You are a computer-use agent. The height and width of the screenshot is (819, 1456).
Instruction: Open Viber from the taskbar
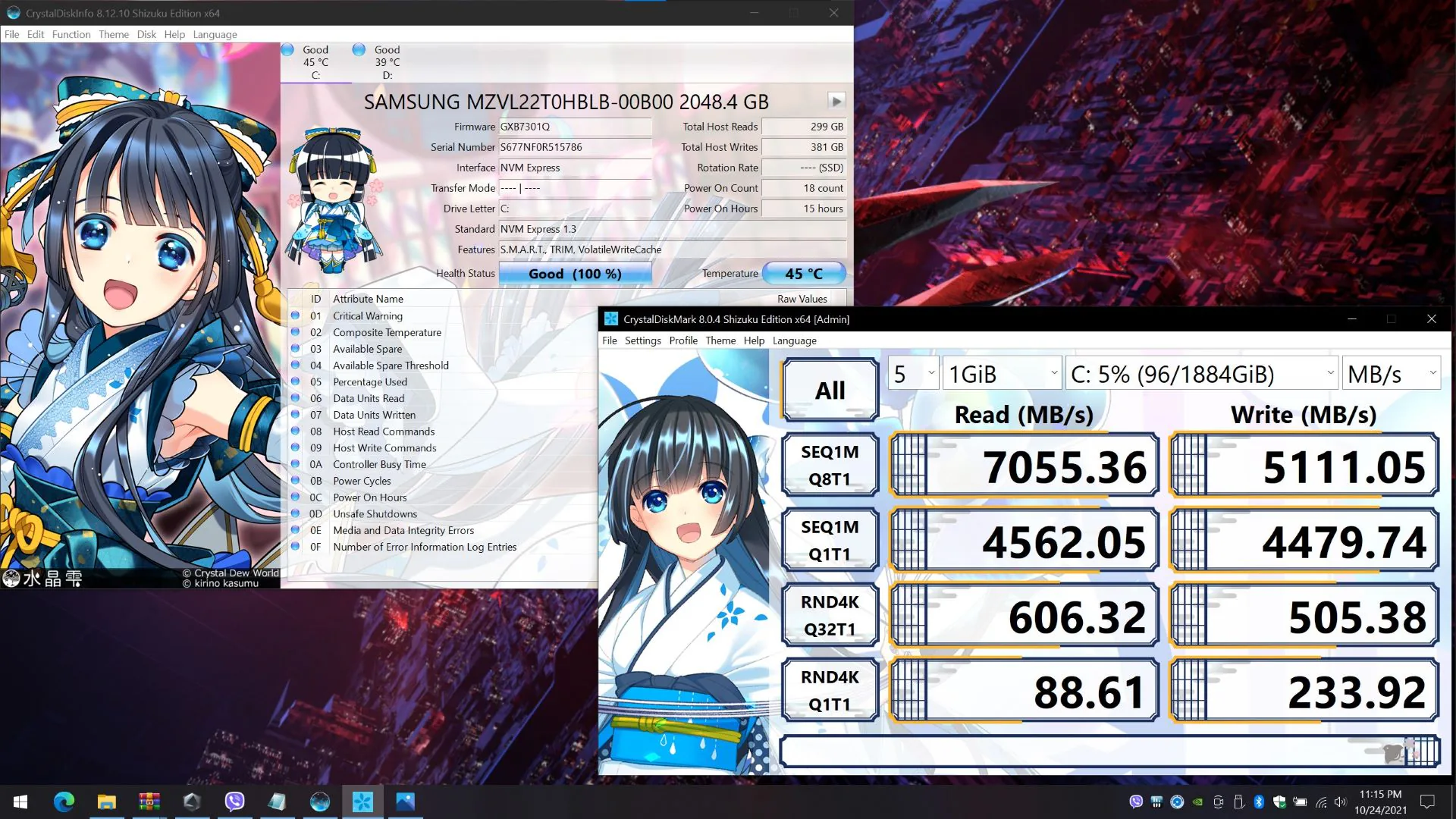[x=234, y=802]
